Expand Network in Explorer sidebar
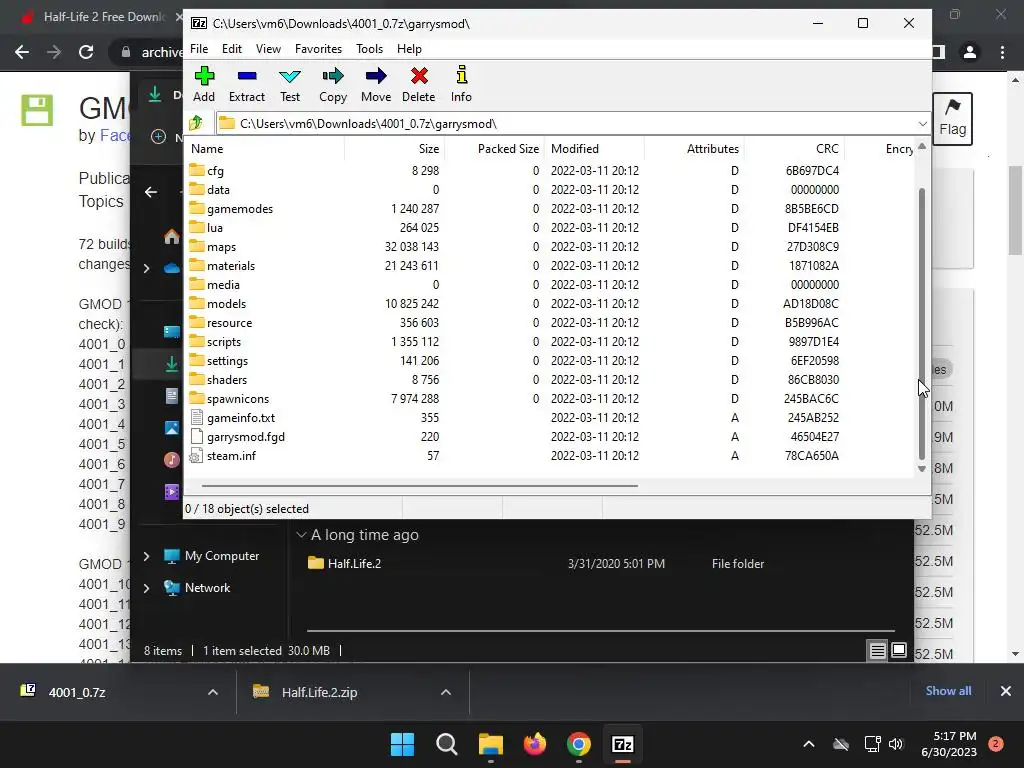Viewport: 1024px width, 768px height. coord(146,588)
